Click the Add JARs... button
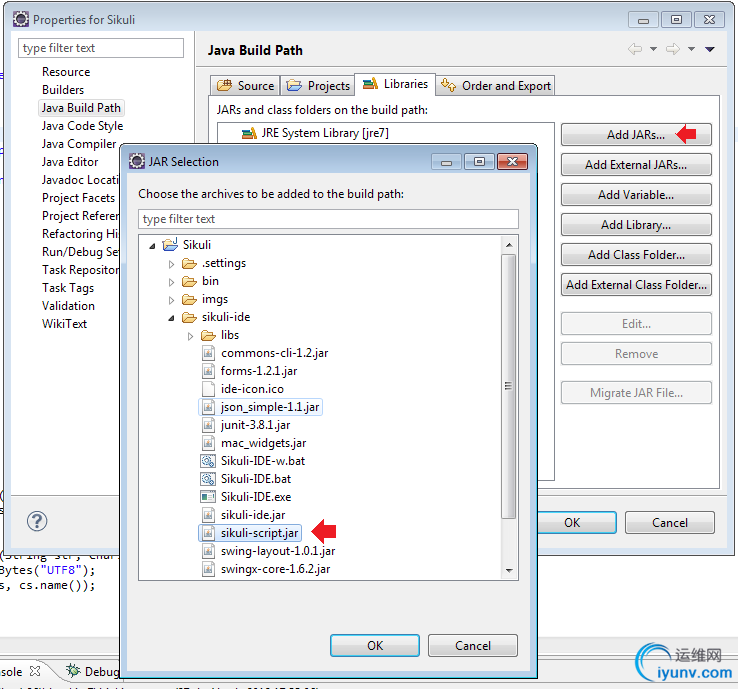 pos(636,135)
